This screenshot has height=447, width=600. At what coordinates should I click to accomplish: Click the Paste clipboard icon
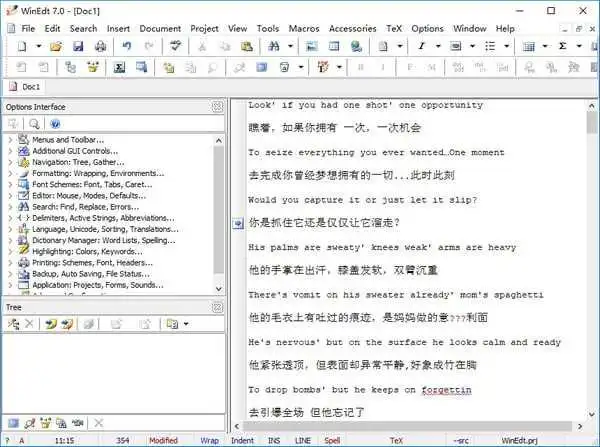click(247, 46)
